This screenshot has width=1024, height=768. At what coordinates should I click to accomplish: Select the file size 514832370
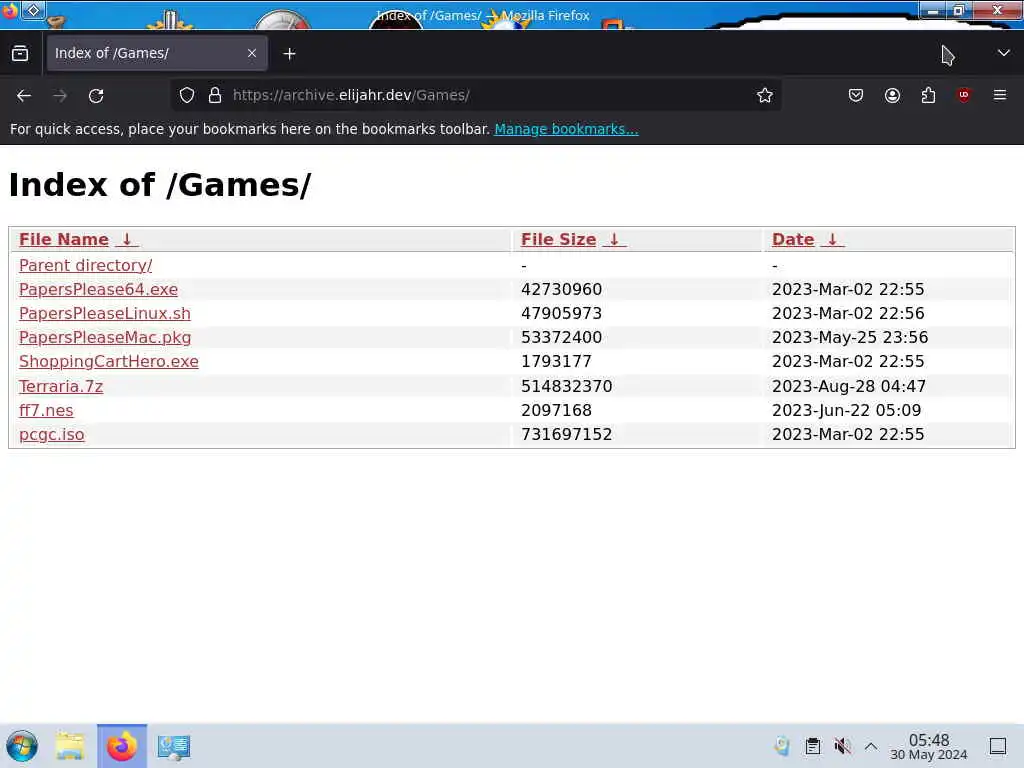(x=567, y=386)
